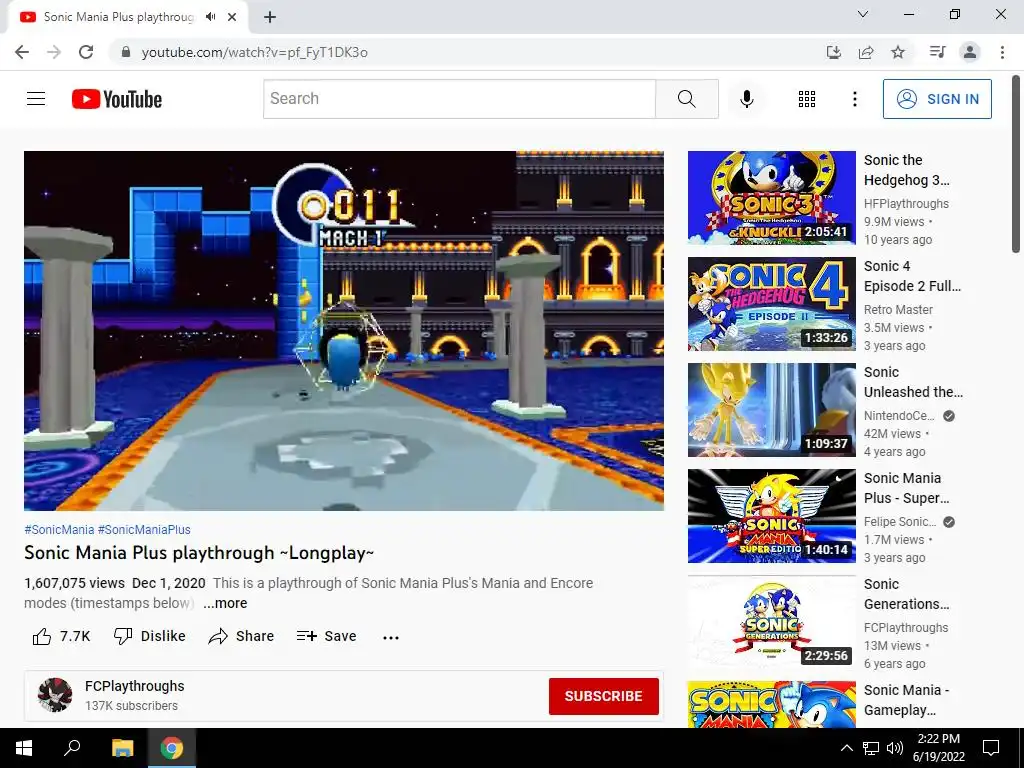
Task: Subscribe to FCPlaythroughs
Action: pos(603,696)
